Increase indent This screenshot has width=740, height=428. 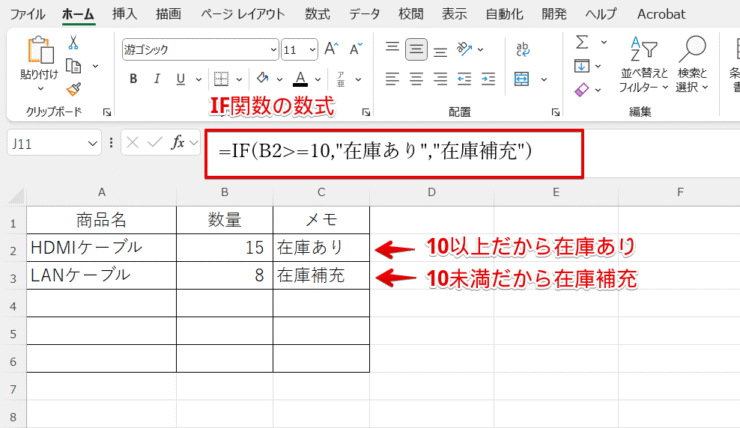point(488,79)
